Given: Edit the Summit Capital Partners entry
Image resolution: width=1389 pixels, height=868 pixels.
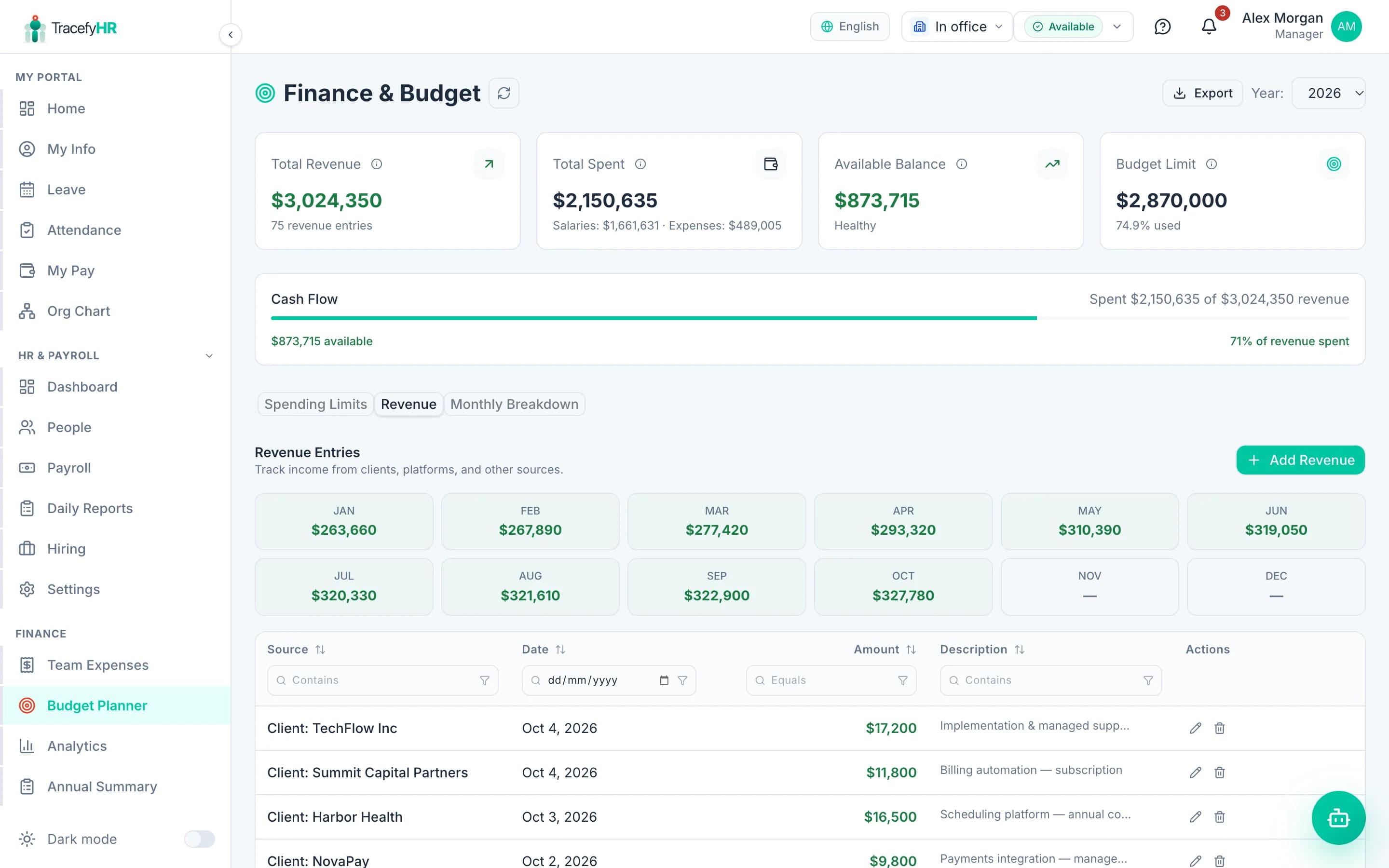Looking at the screenshot, I should click(x=1195, y=772).
